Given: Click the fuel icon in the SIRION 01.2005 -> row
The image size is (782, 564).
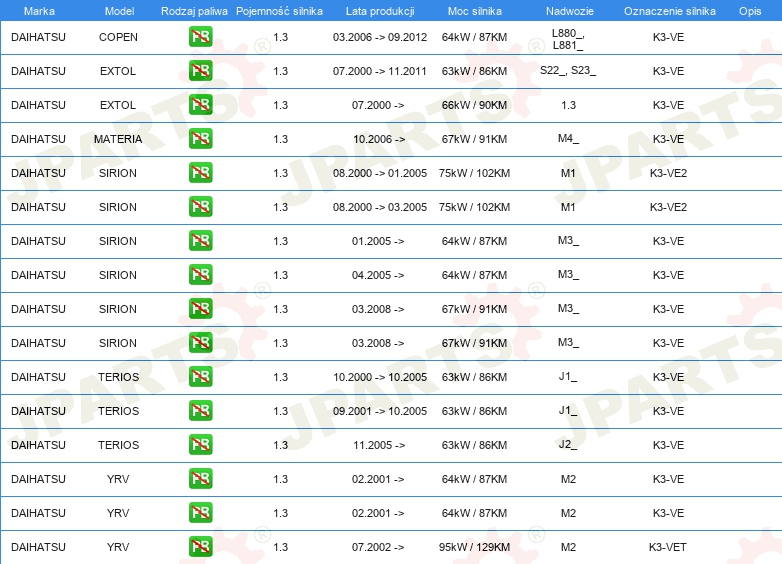Looking at the screenshot, I should coord(200,241).
